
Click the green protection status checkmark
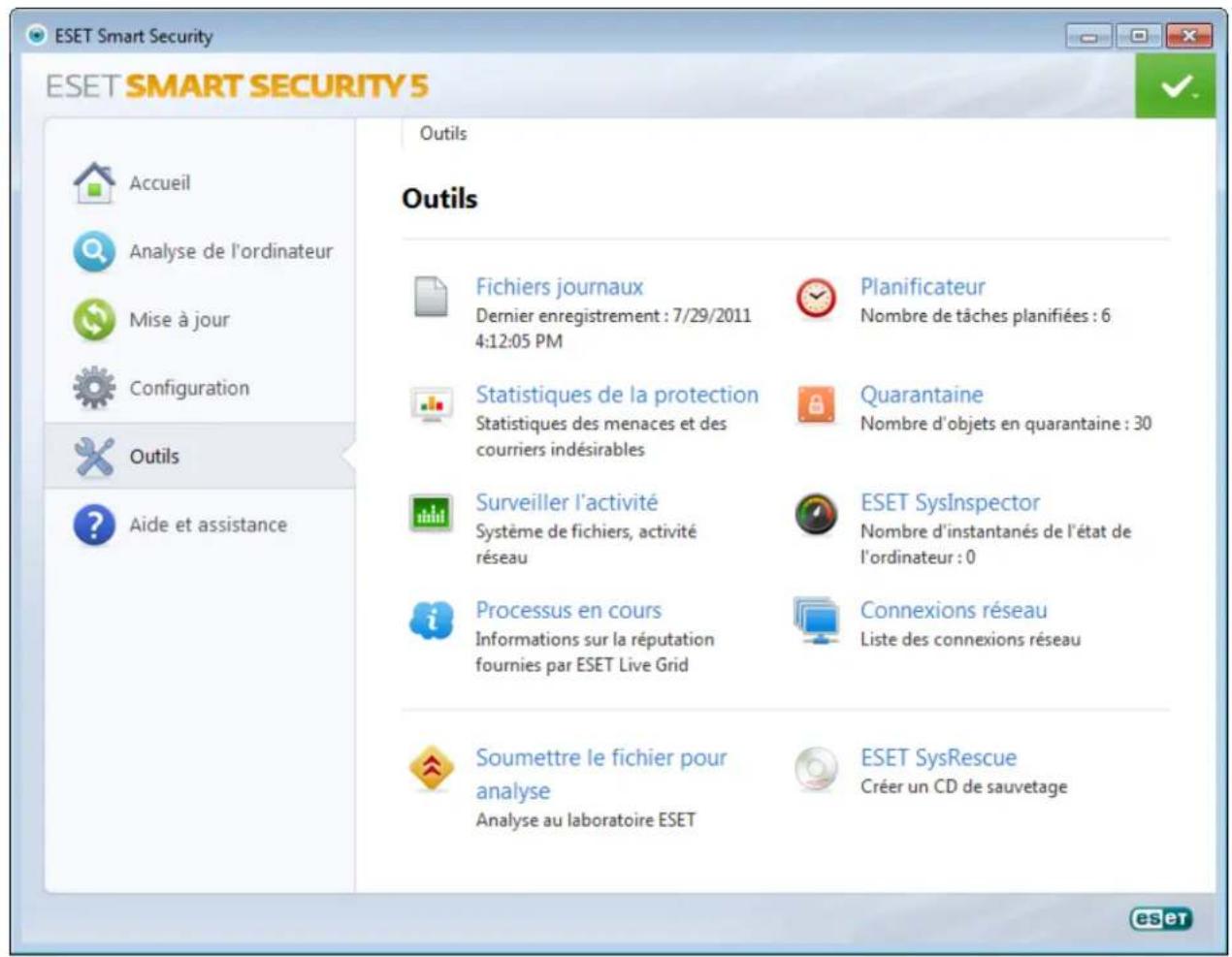[1176, 86]
